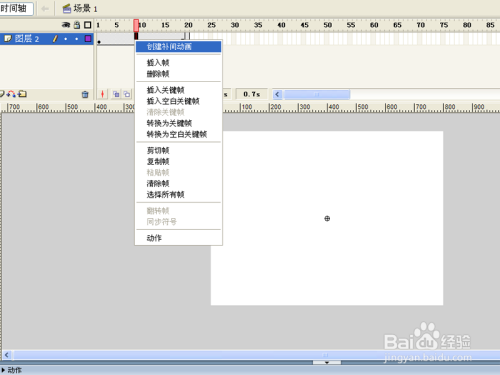Toggle show/hide all layers eye icon
This screenshot has height=375, width=500.
pyautogui.click(x=66, y=25)
